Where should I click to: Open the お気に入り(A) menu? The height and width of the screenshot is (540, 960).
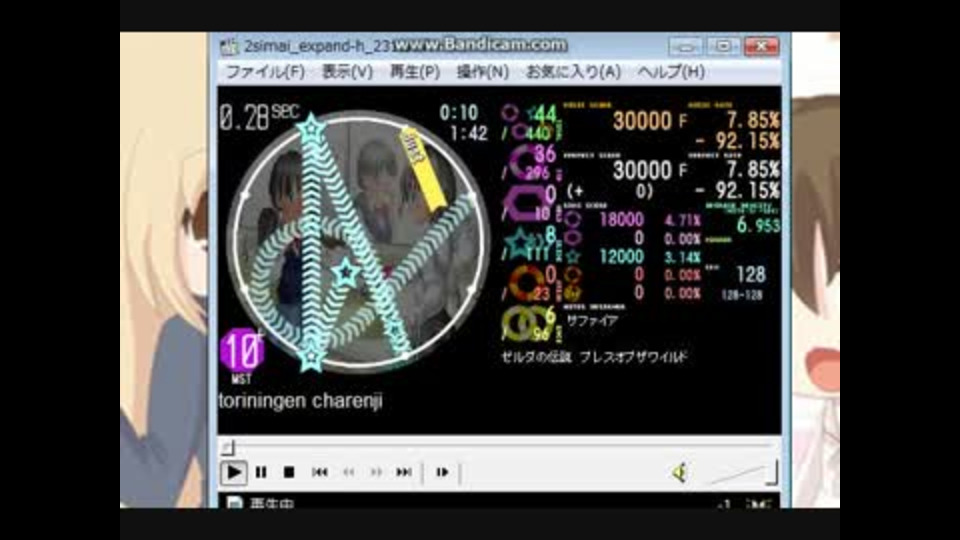pyautogui.click(x=573, y=72)
